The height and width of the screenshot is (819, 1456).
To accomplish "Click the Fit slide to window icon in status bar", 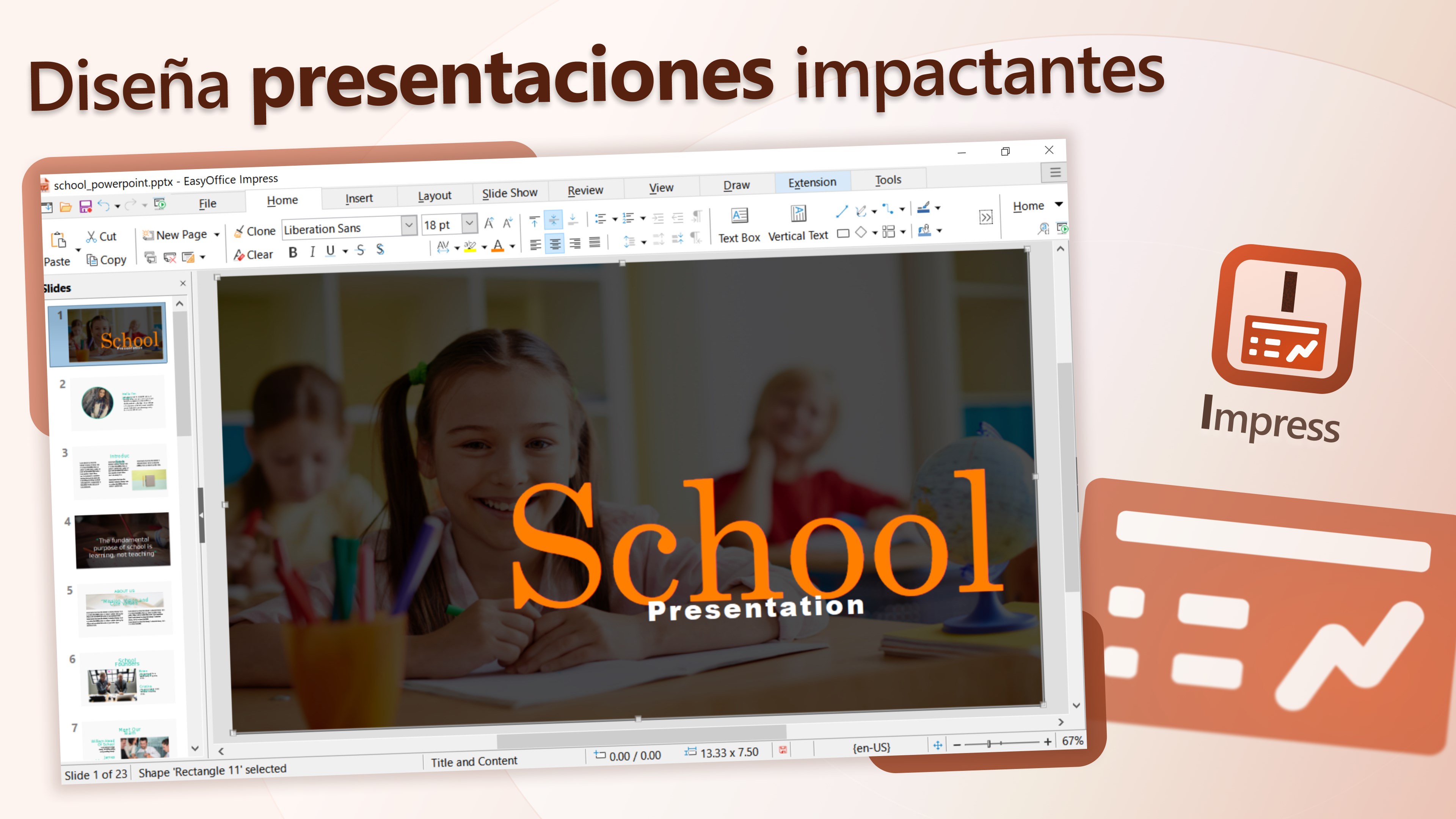I will 938,745.
